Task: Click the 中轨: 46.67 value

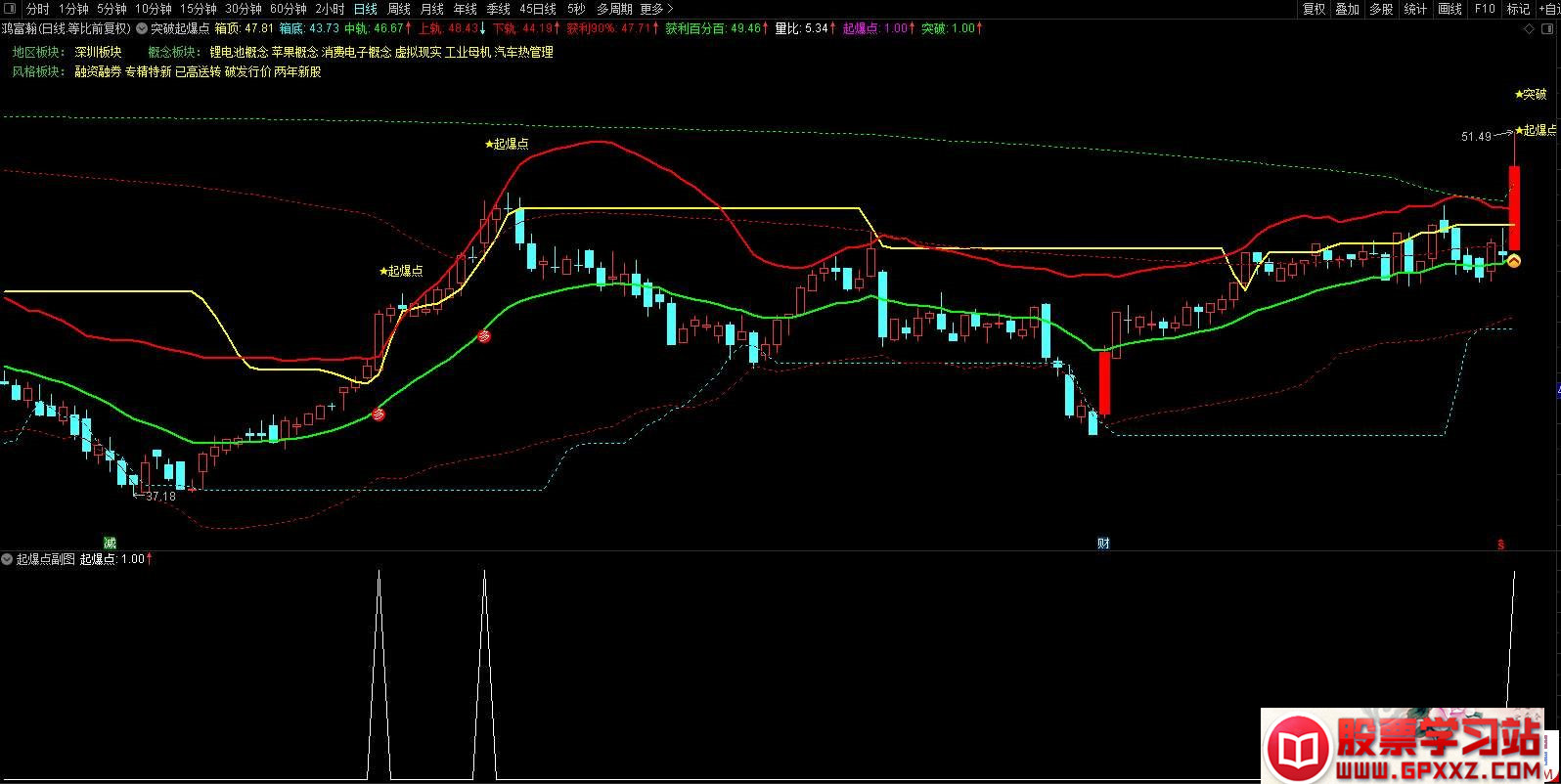Action: (378, 28)
